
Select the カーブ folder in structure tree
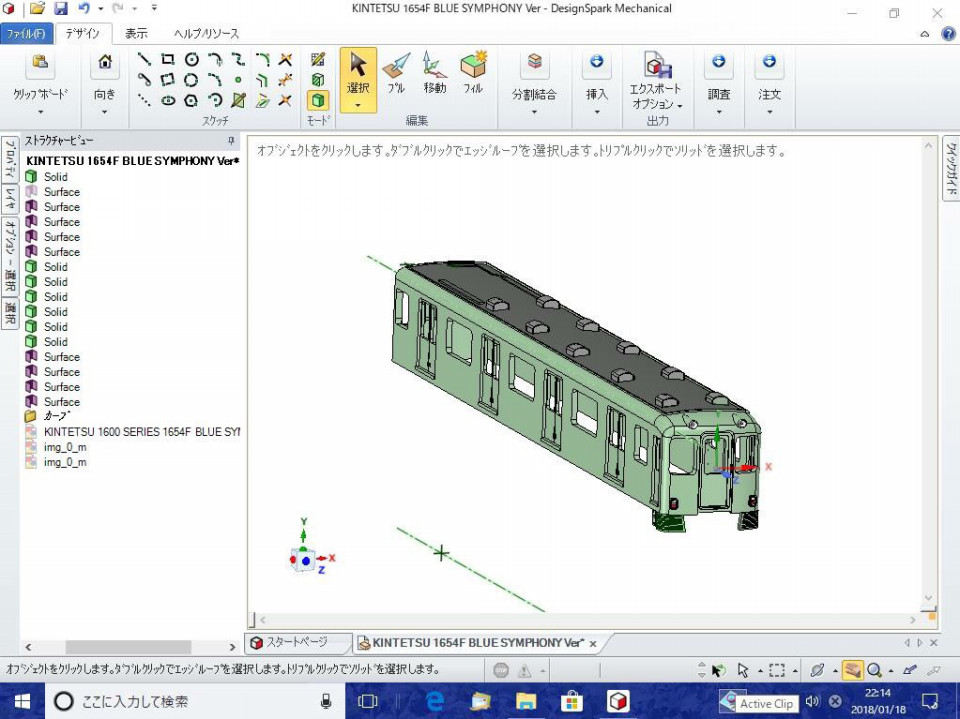(x=48, y=416)
